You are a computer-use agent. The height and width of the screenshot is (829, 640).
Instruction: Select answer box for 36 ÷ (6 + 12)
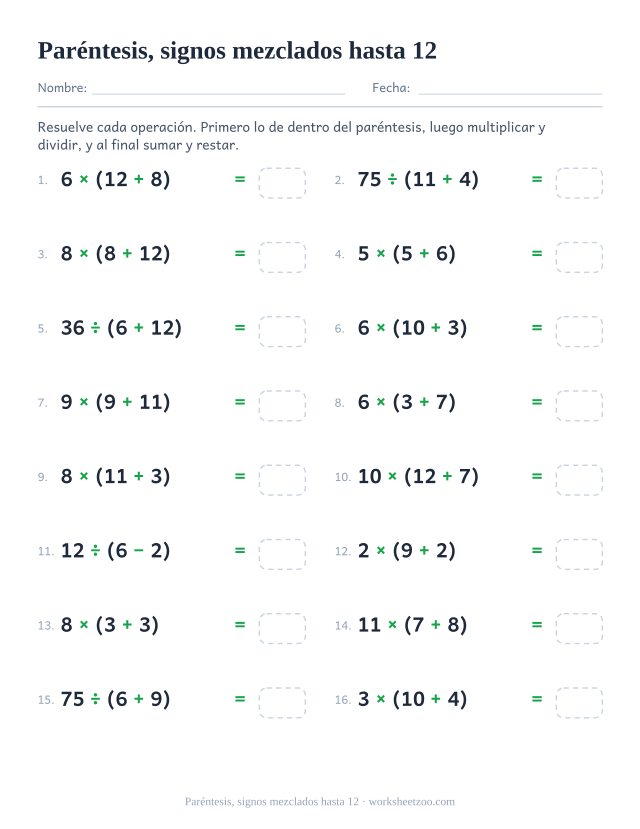tap(282, 331)
